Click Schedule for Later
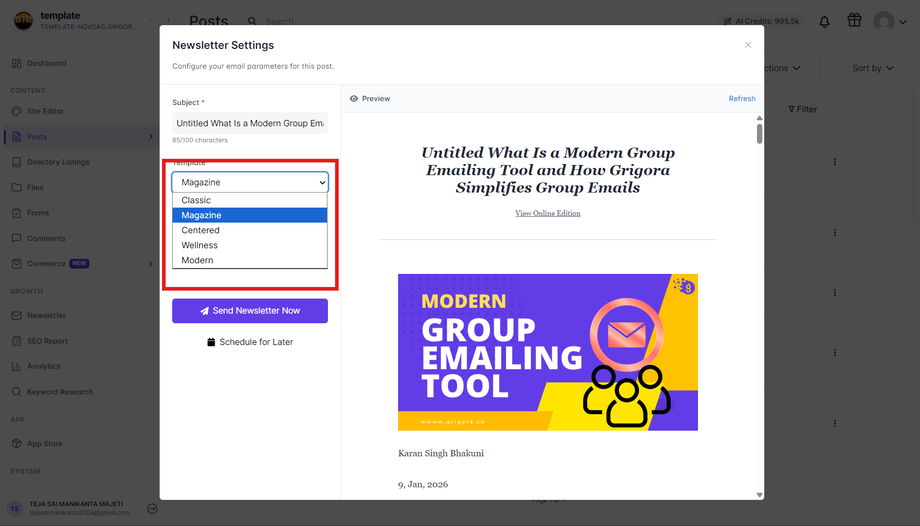920x526 pixels. pos(250,342)
